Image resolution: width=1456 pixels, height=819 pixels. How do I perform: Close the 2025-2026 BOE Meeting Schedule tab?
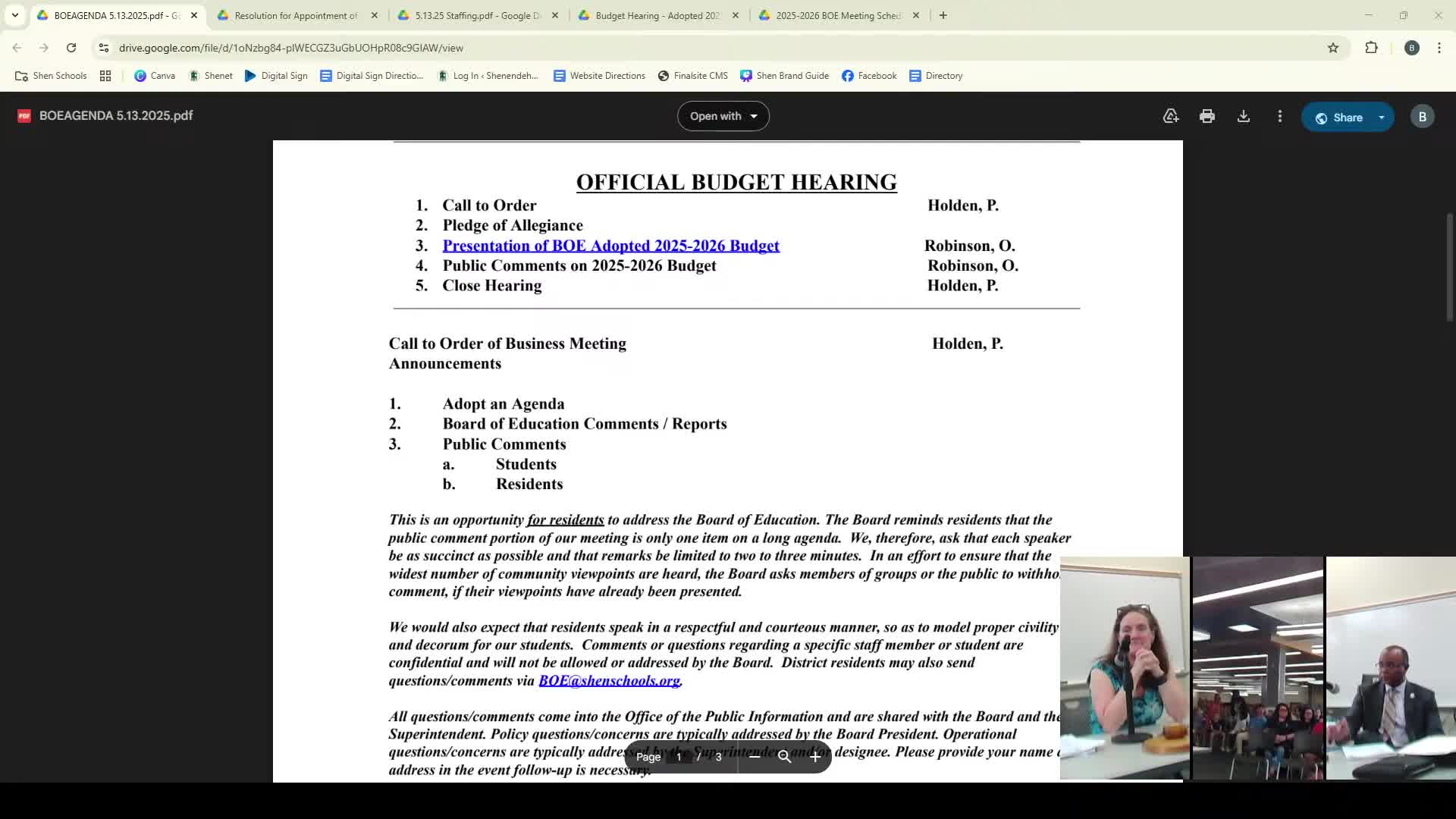916,15
